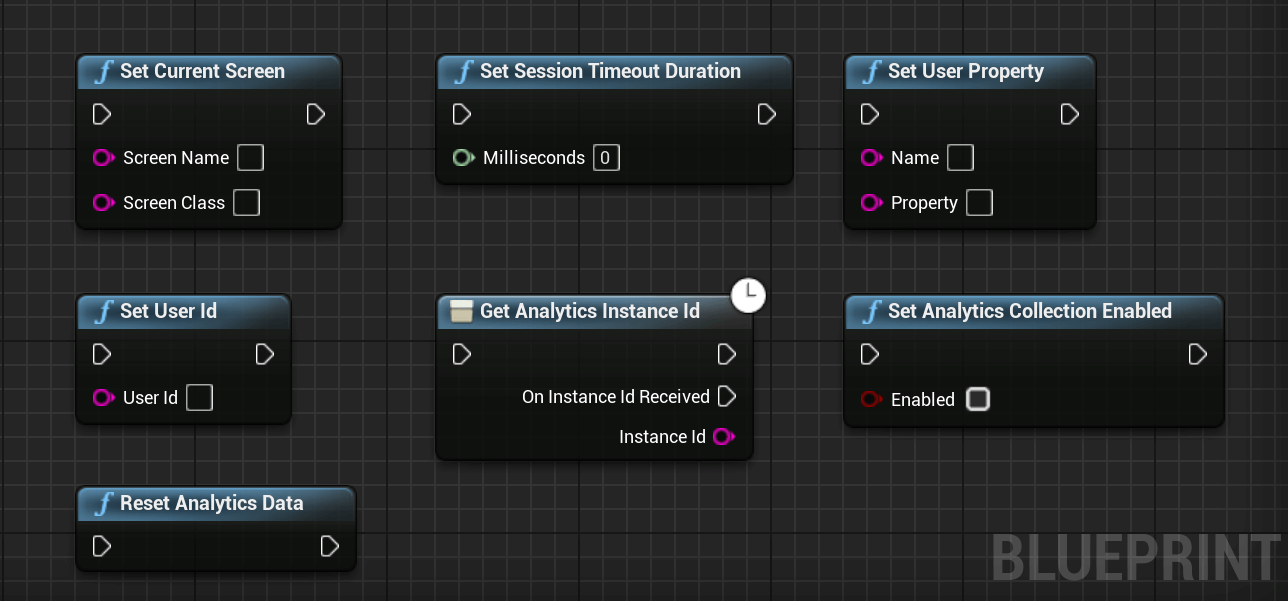
Task: Click input exec pin on Set Session Timeout Duration
Action: point(461,114)
